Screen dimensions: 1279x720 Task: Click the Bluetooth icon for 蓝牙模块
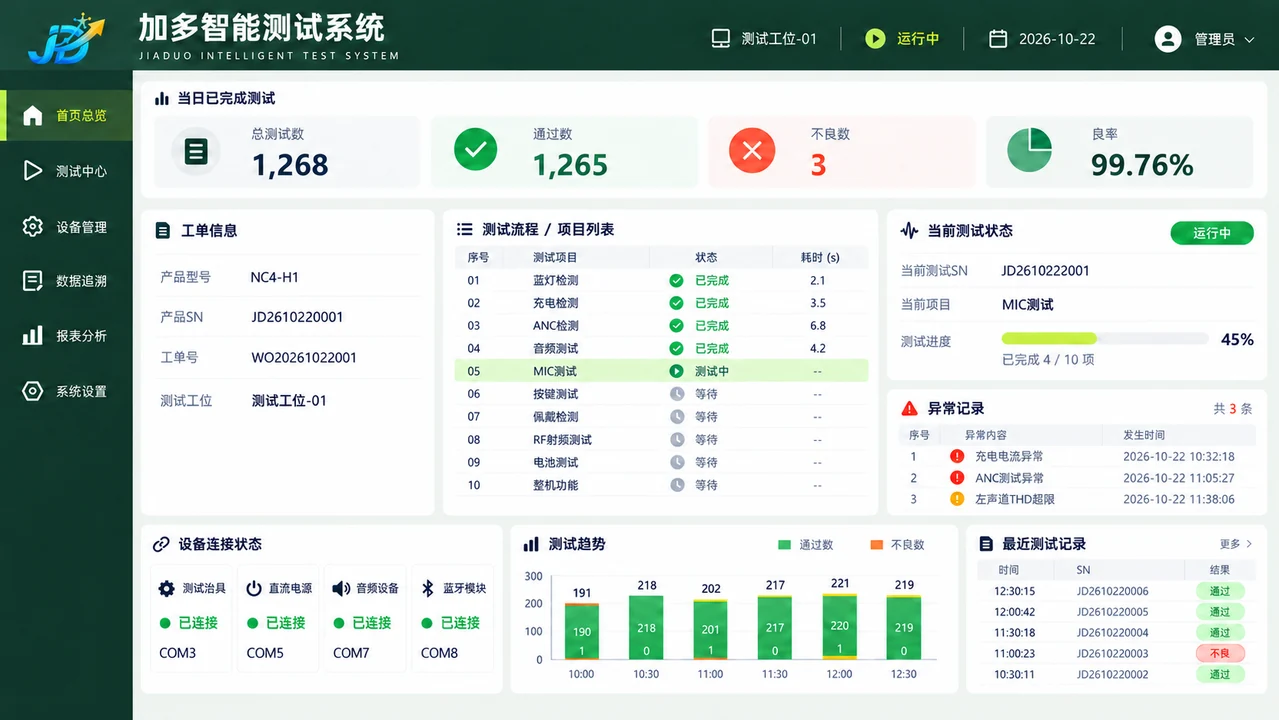428,588
